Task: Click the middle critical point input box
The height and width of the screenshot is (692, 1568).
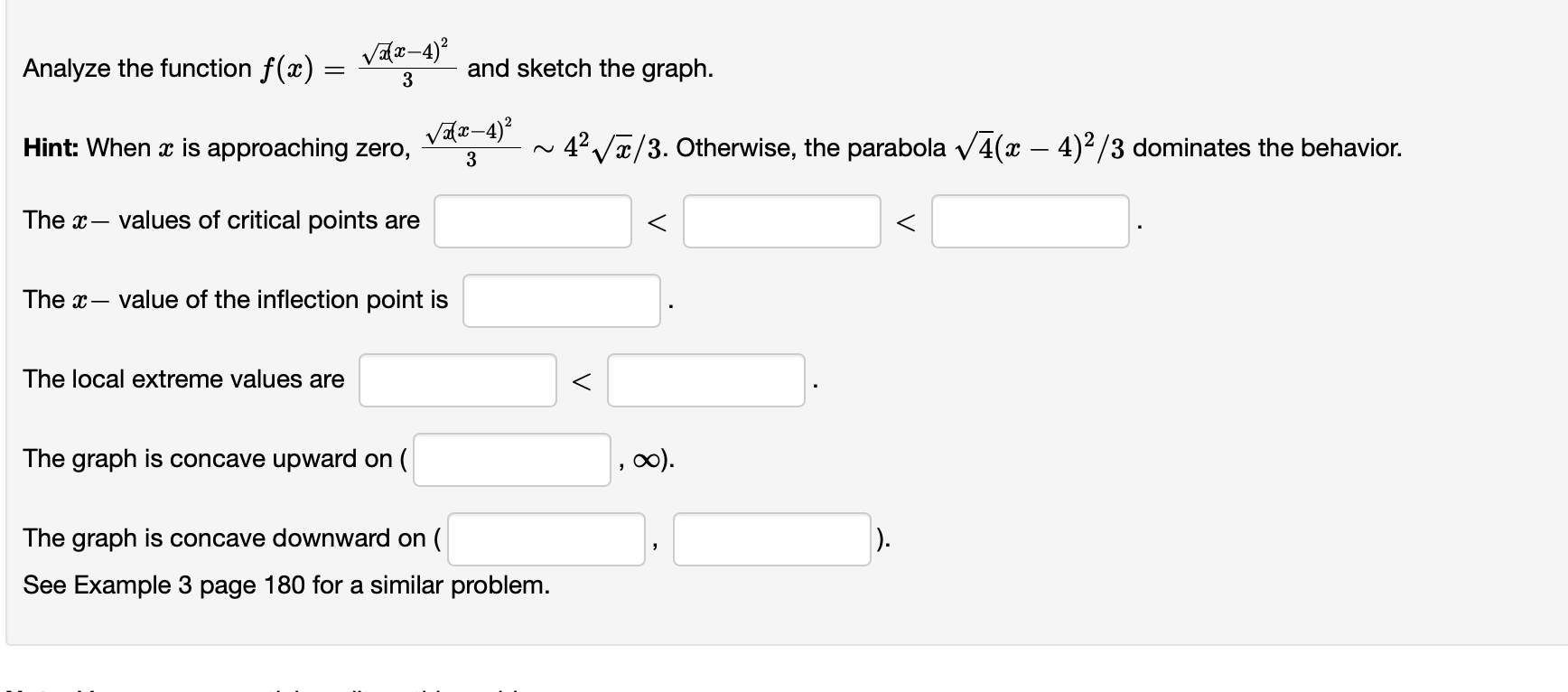Action: point(782,220)
